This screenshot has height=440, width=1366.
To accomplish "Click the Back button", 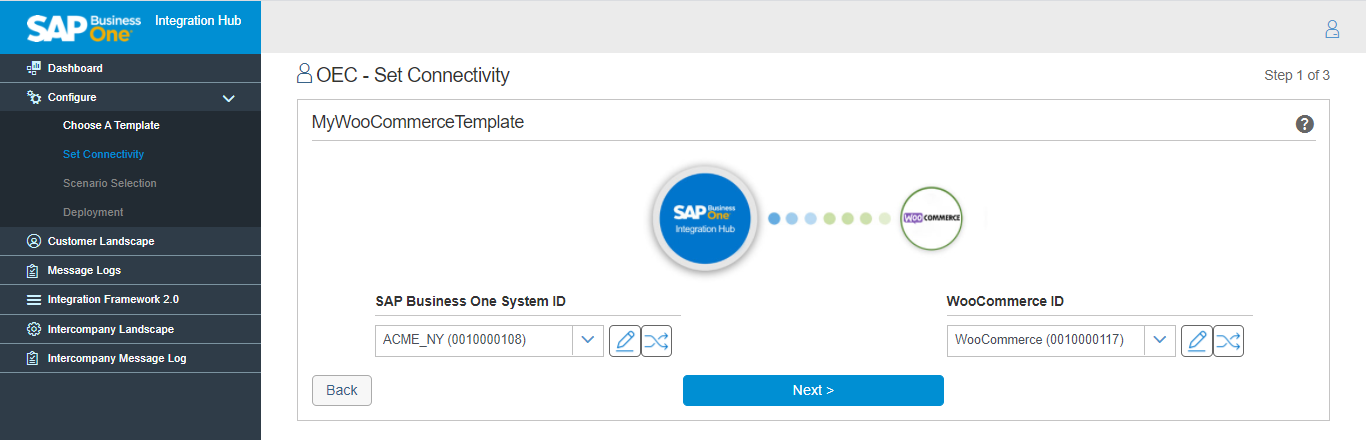I will (x=341, y=390).
